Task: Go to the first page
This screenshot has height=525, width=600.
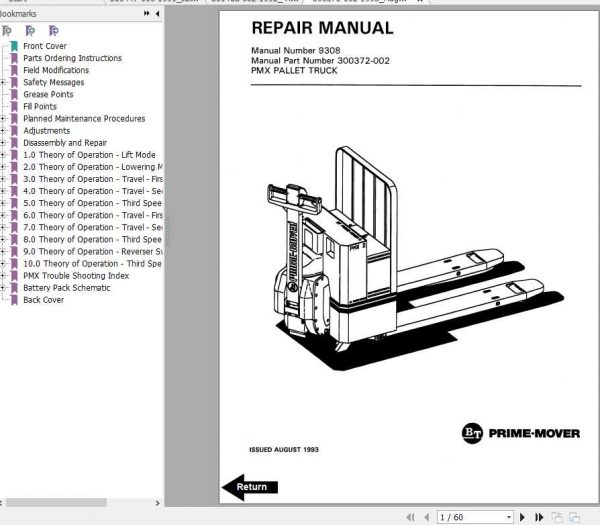Action: click(x=410, y=517)
